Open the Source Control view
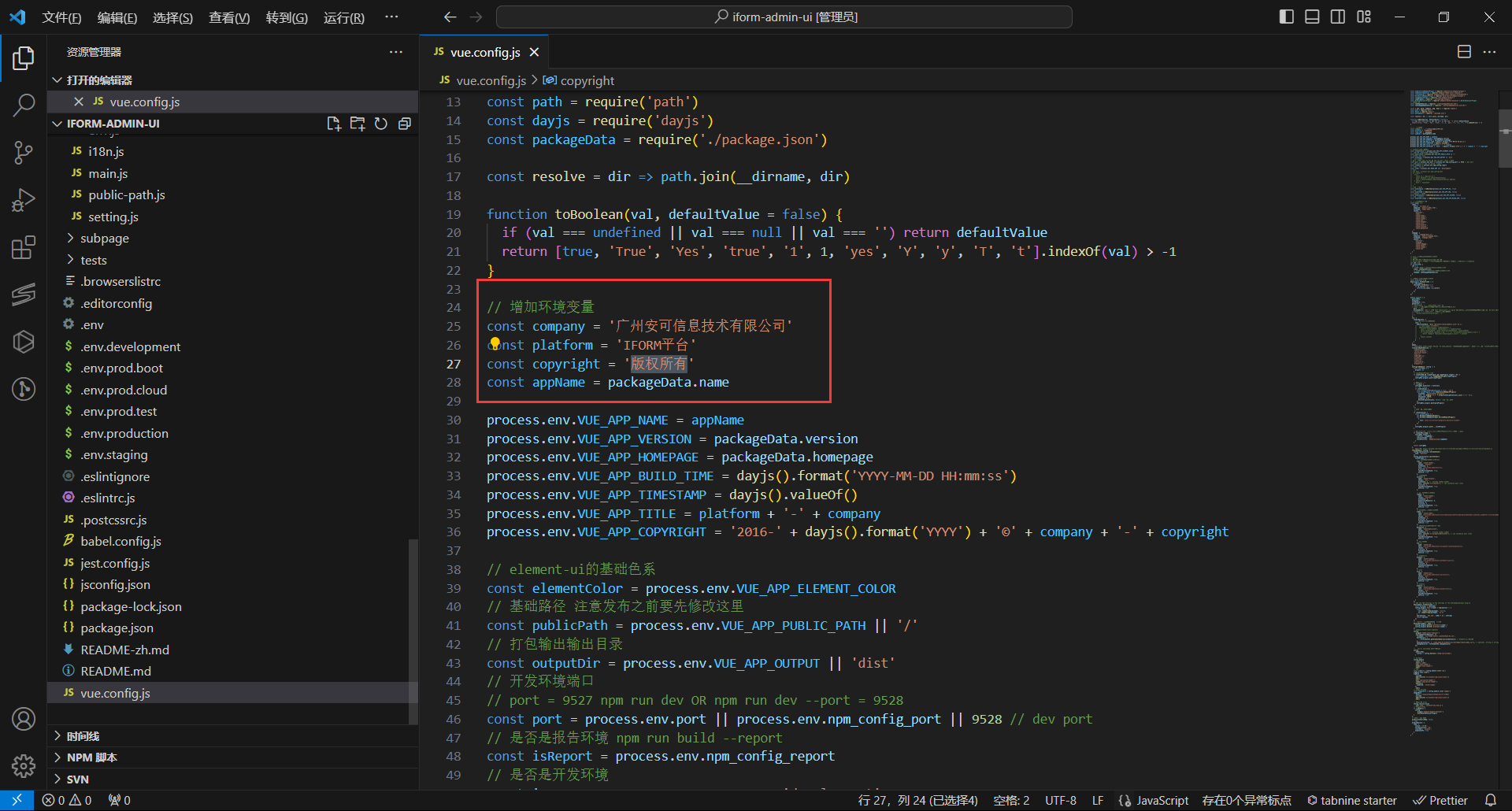The width and height of the screenshot is (1512, 811). point(24,152)
